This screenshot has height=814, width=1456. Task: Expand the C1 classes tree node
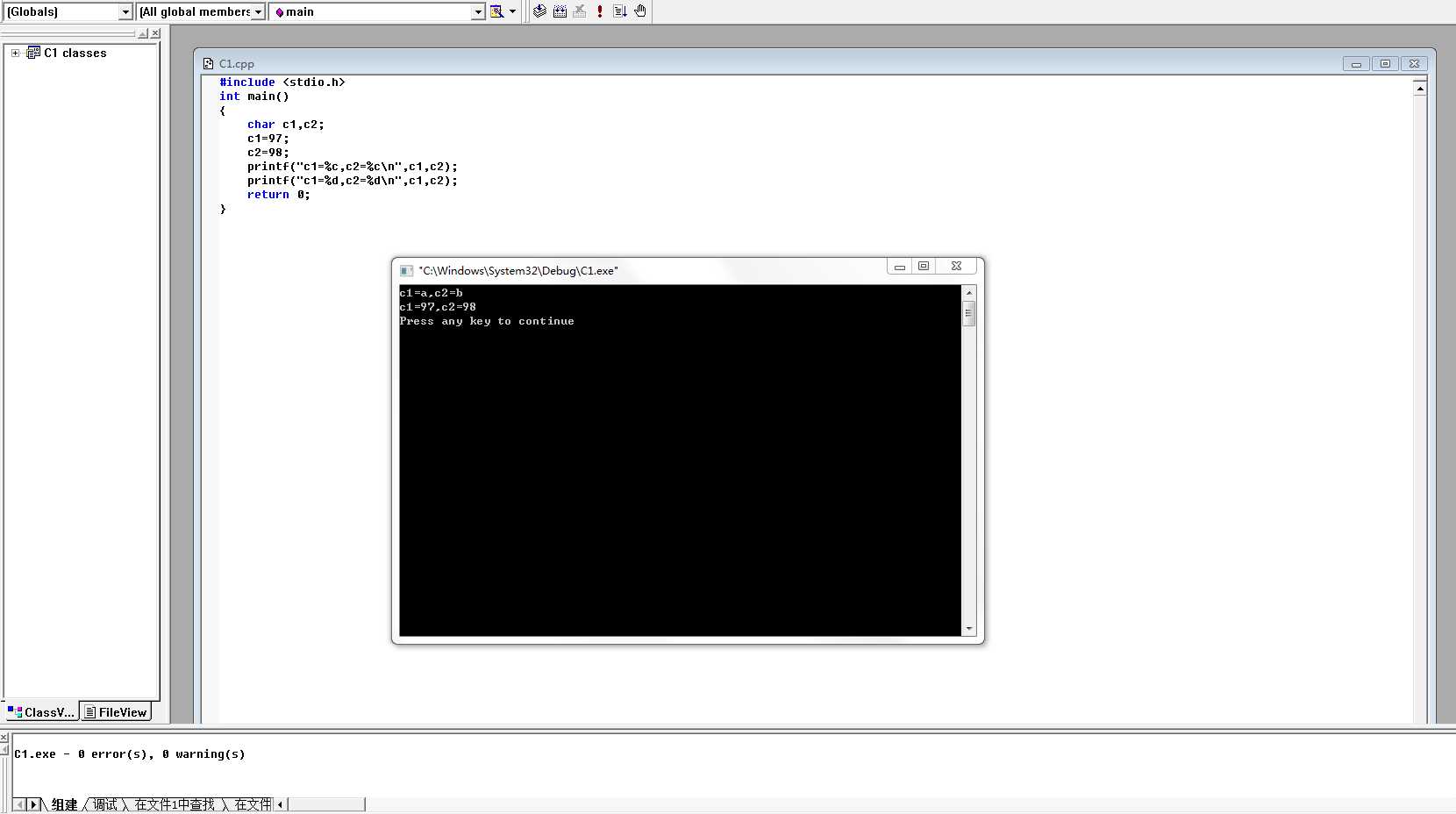[15, 53]
